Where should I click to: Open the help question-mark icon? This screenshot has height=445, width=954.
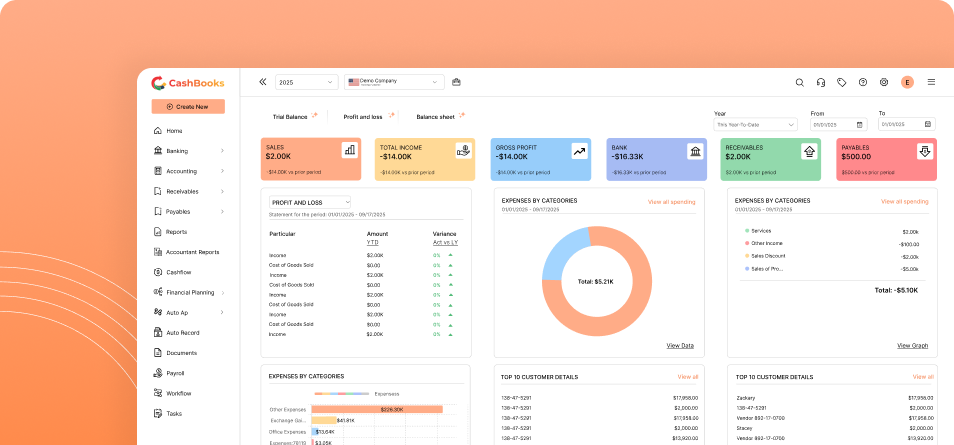863,82
